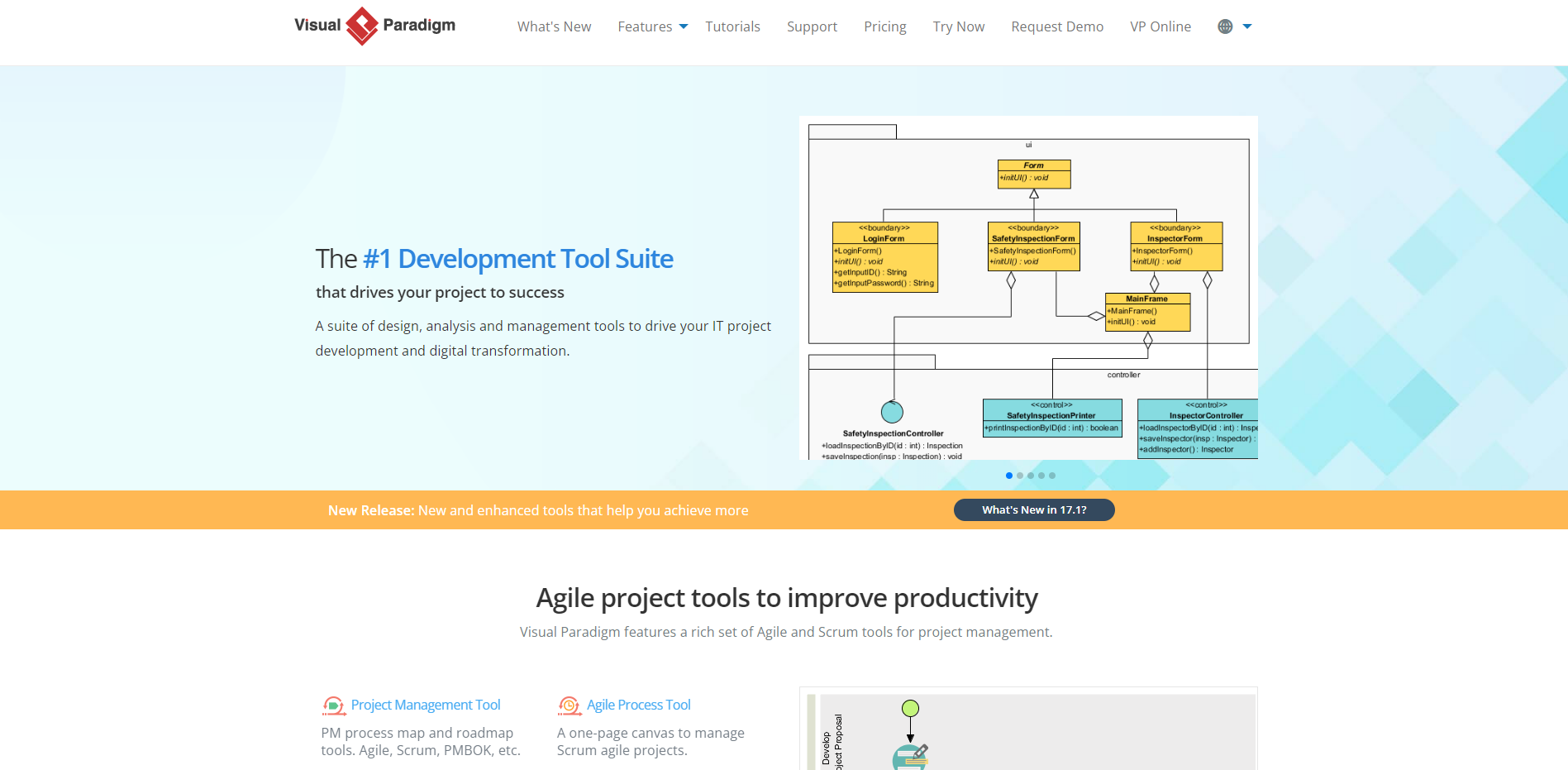The height and width of the screenshot is (770, 1568).
Task: Click the What's New in 17.1? button
Action: tap(1034, 510)
